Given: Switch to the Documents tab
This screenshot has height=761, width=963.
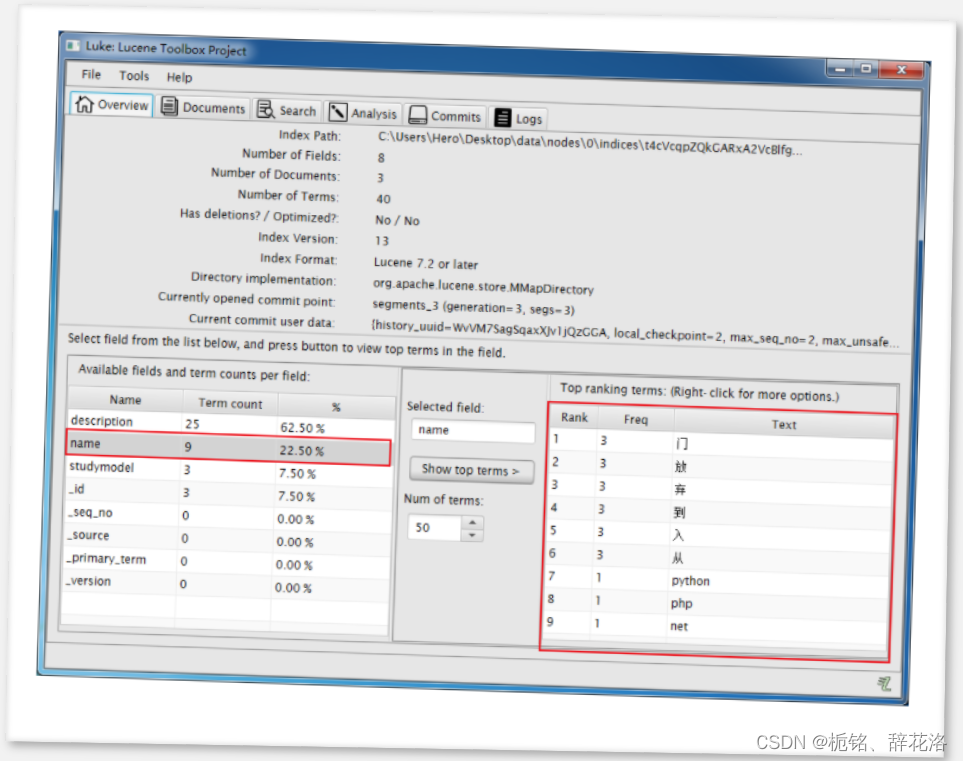Looking at the screenshot, I should click(x=203, y=107).
